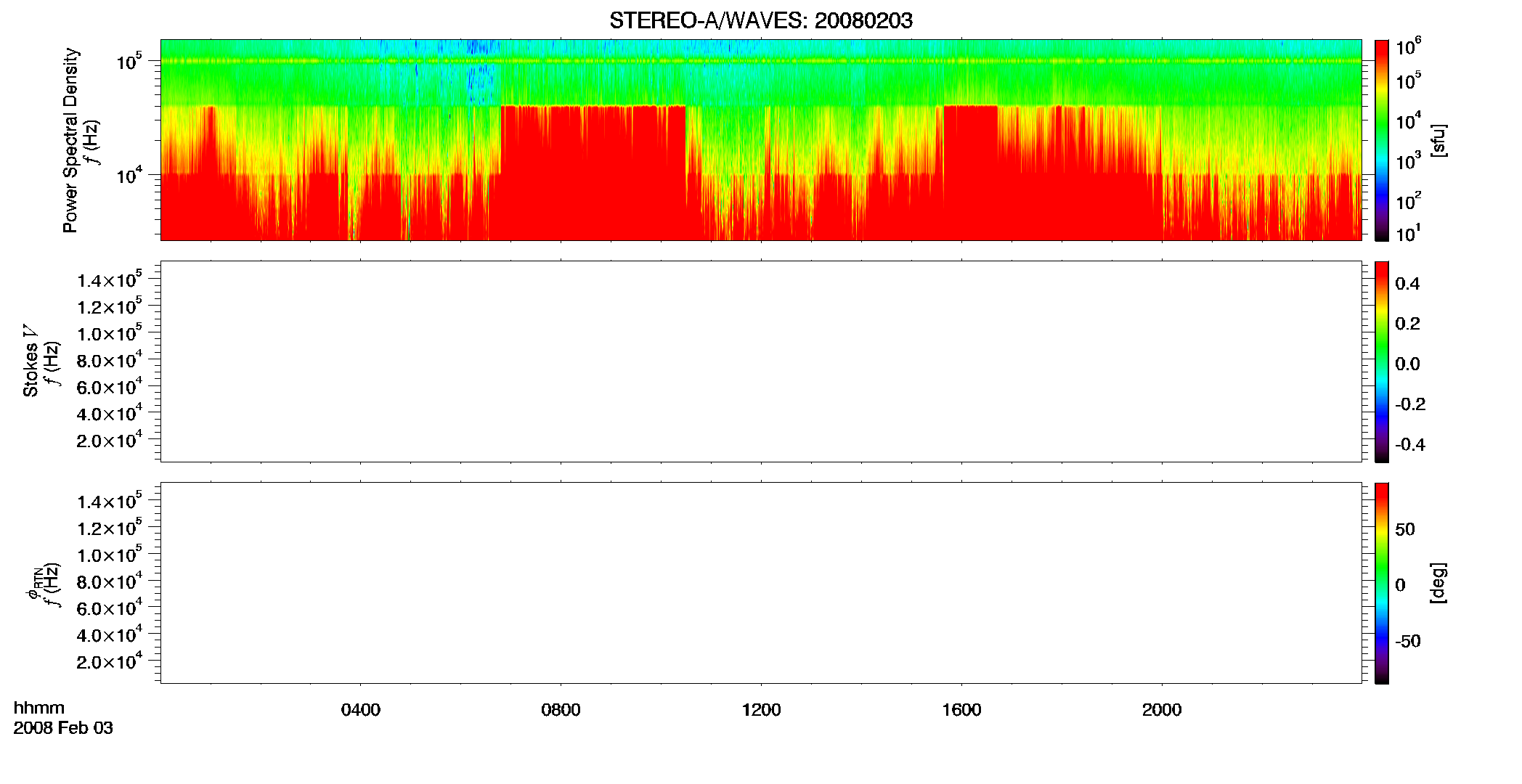The height and width of the screenshot is (784, 1522).
Task: Click the empty phi RTN plot panel
Action: click(x=761, y=583)
